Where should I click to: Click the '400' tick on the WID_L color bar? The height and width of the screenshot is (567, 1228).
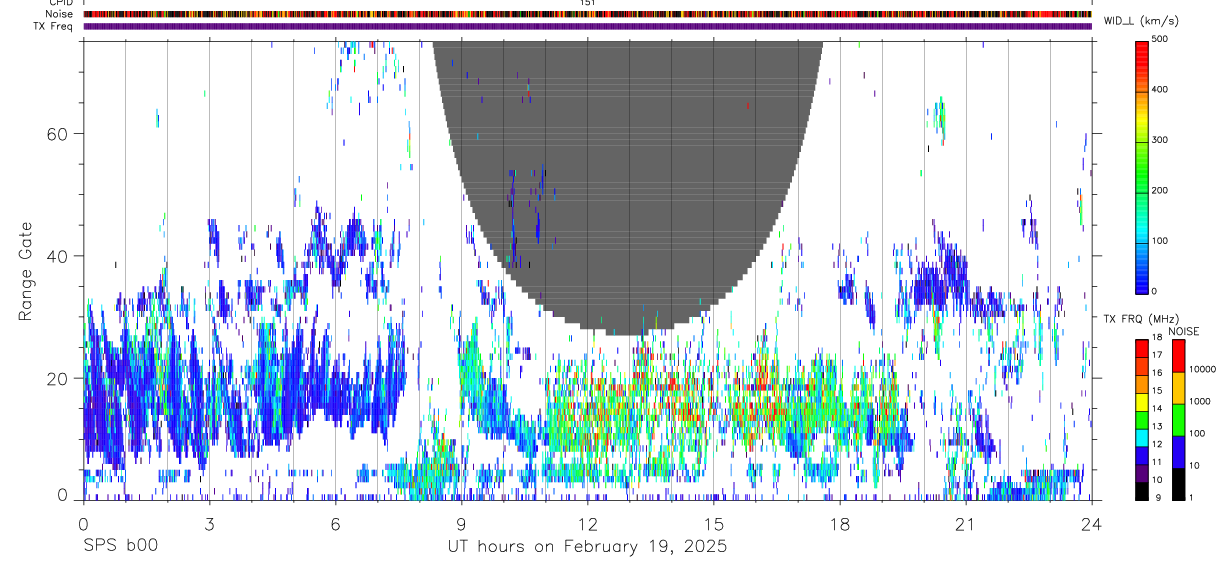(x=1160, y=89)
